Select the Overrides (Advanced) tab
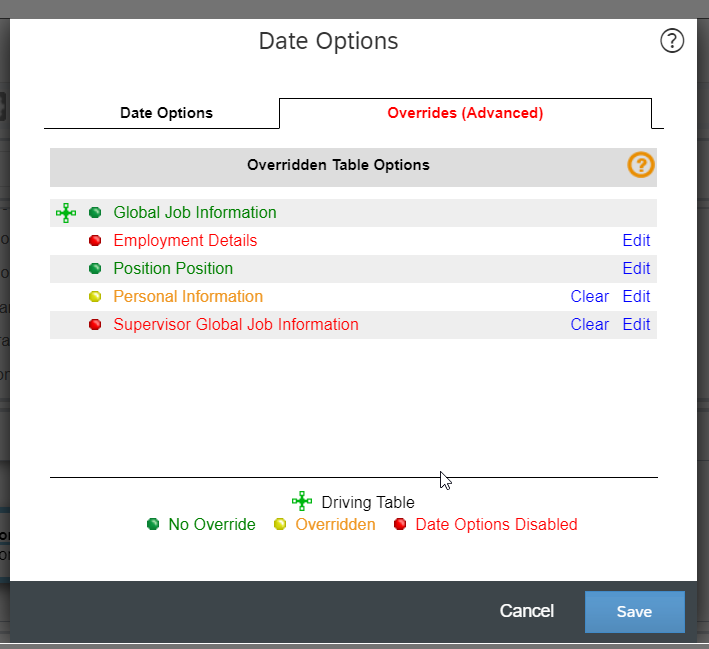Image resolution: width=709 pixels, height=649 pixels. (465, 113)
